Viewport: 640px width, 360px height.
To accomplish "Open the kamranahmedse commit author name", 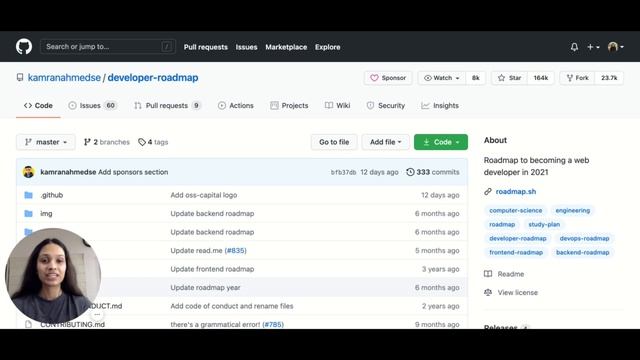I will click(x=68, y=172).
